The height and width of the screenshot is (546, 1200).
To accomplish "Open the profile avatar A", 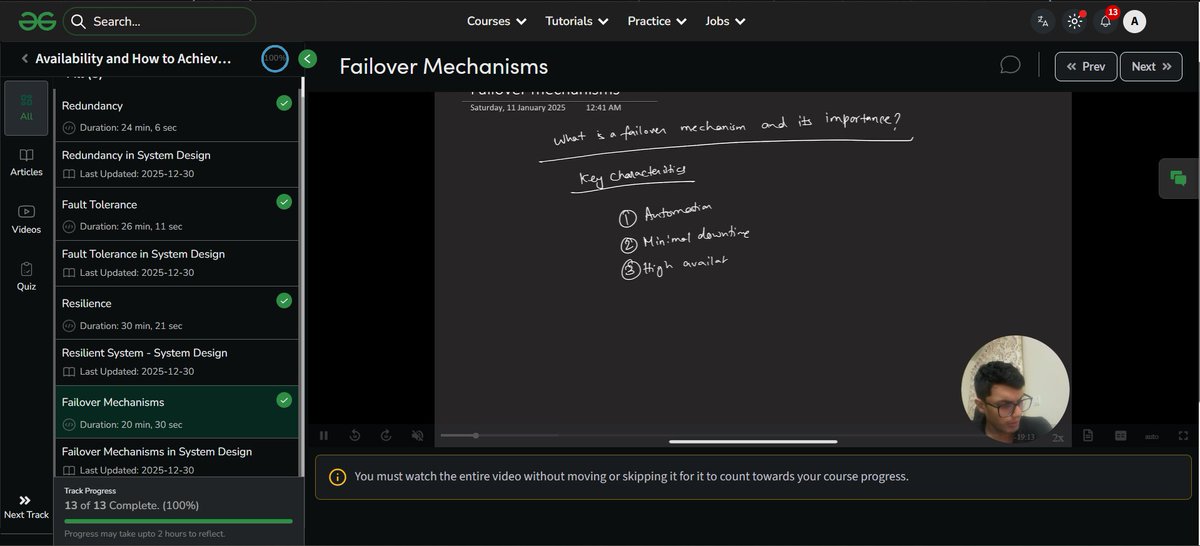I will point(1134,21).
